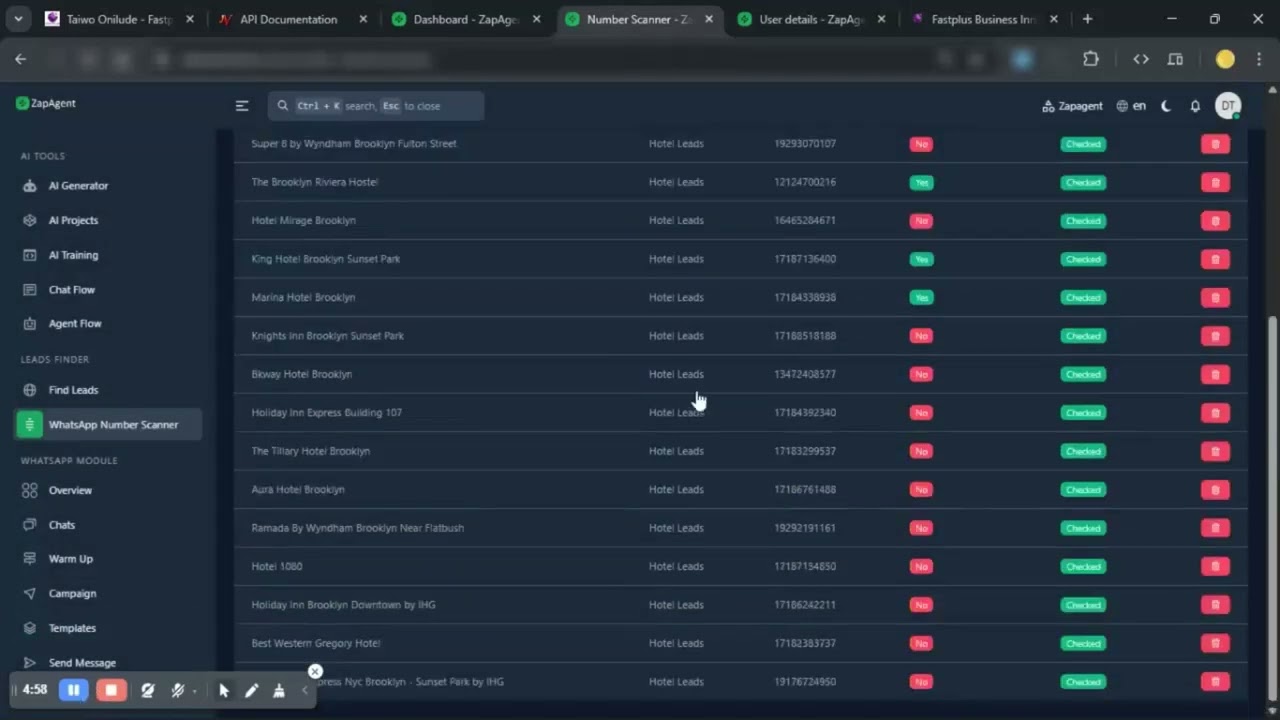Delete the Bkway Hotel Brooklyn row
Viewport: 1280px width, 720px height.
pyautogui.click(x=1215, y=375)
